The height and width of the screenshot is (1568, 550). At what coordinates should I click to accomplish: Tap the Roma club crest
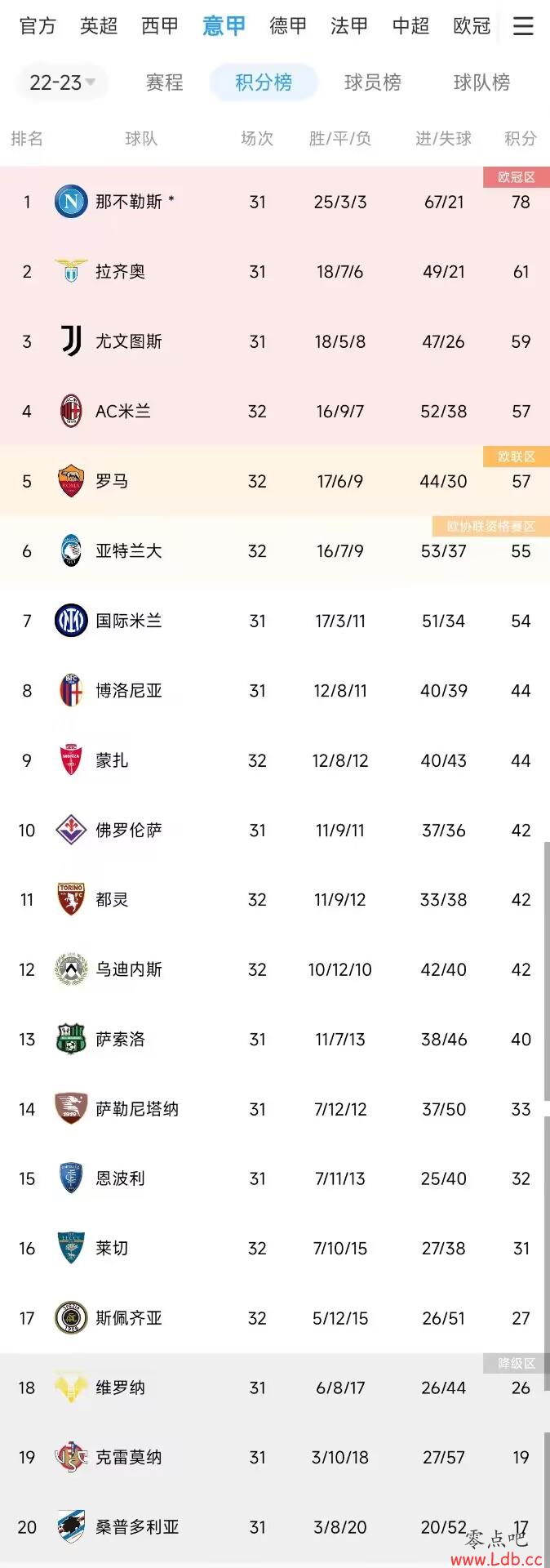click(x=71, y=481)
